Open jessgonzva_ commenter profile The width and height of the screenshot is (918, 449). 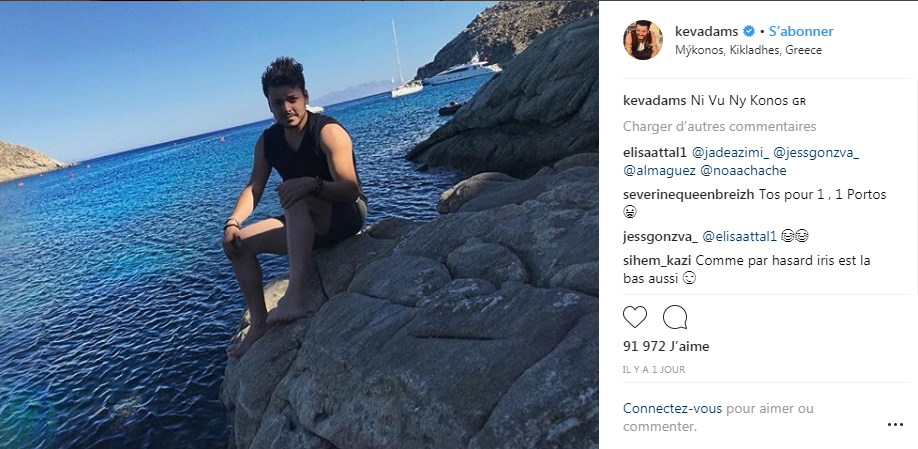(x=660, y=237)
